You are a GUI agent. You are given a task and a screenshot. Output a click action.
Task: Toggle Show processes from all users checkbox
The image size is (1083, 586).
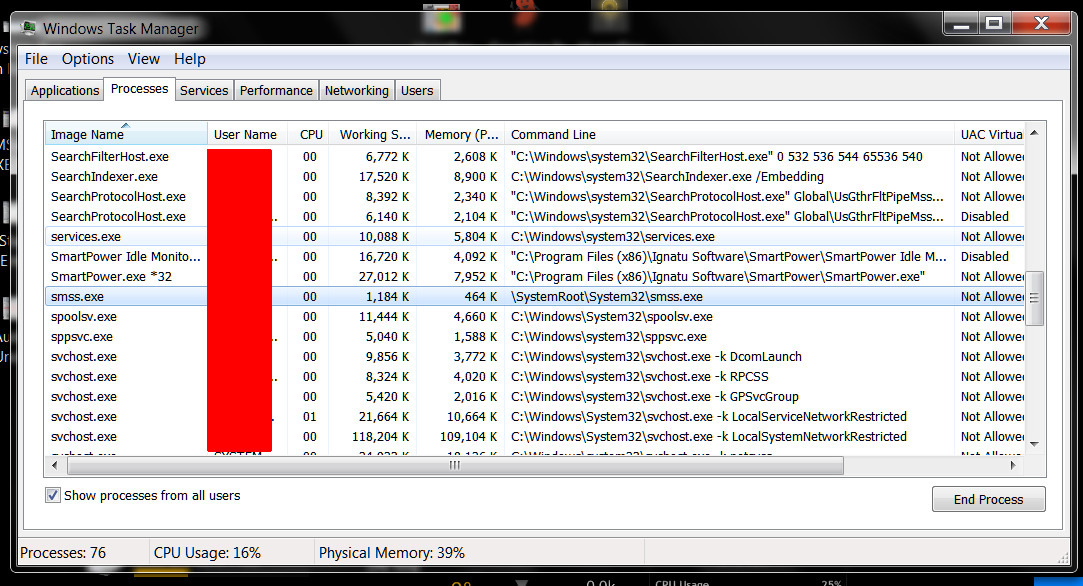click(x=52, y=495)
